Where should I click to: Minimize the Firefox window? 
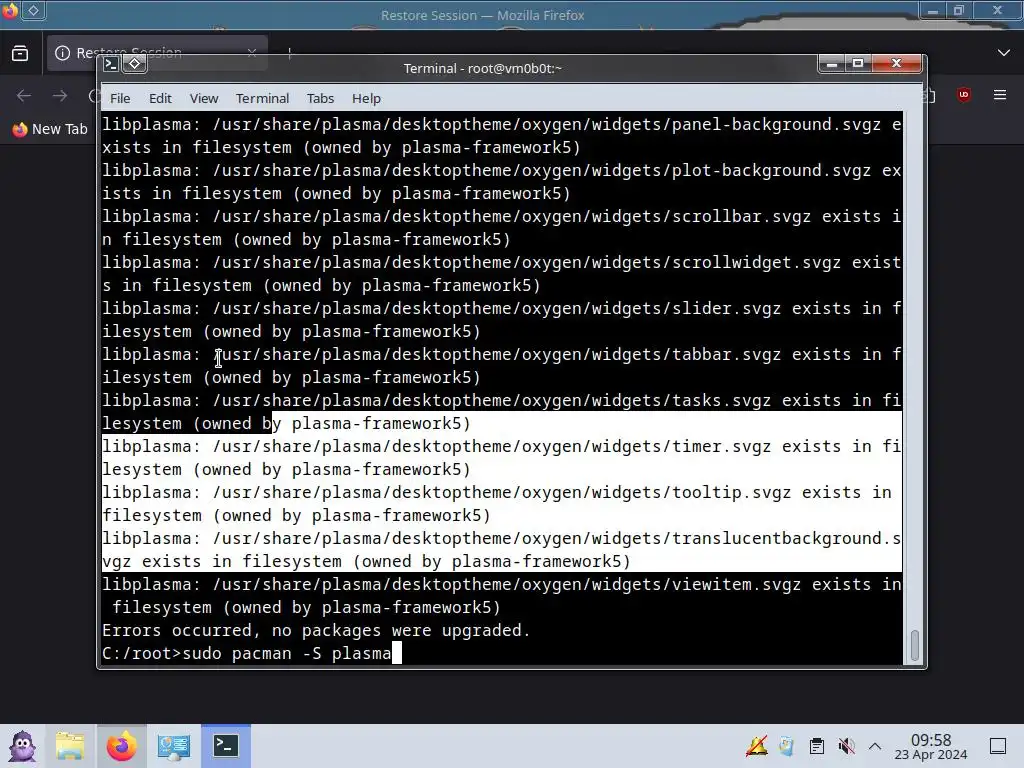(933, 10)
